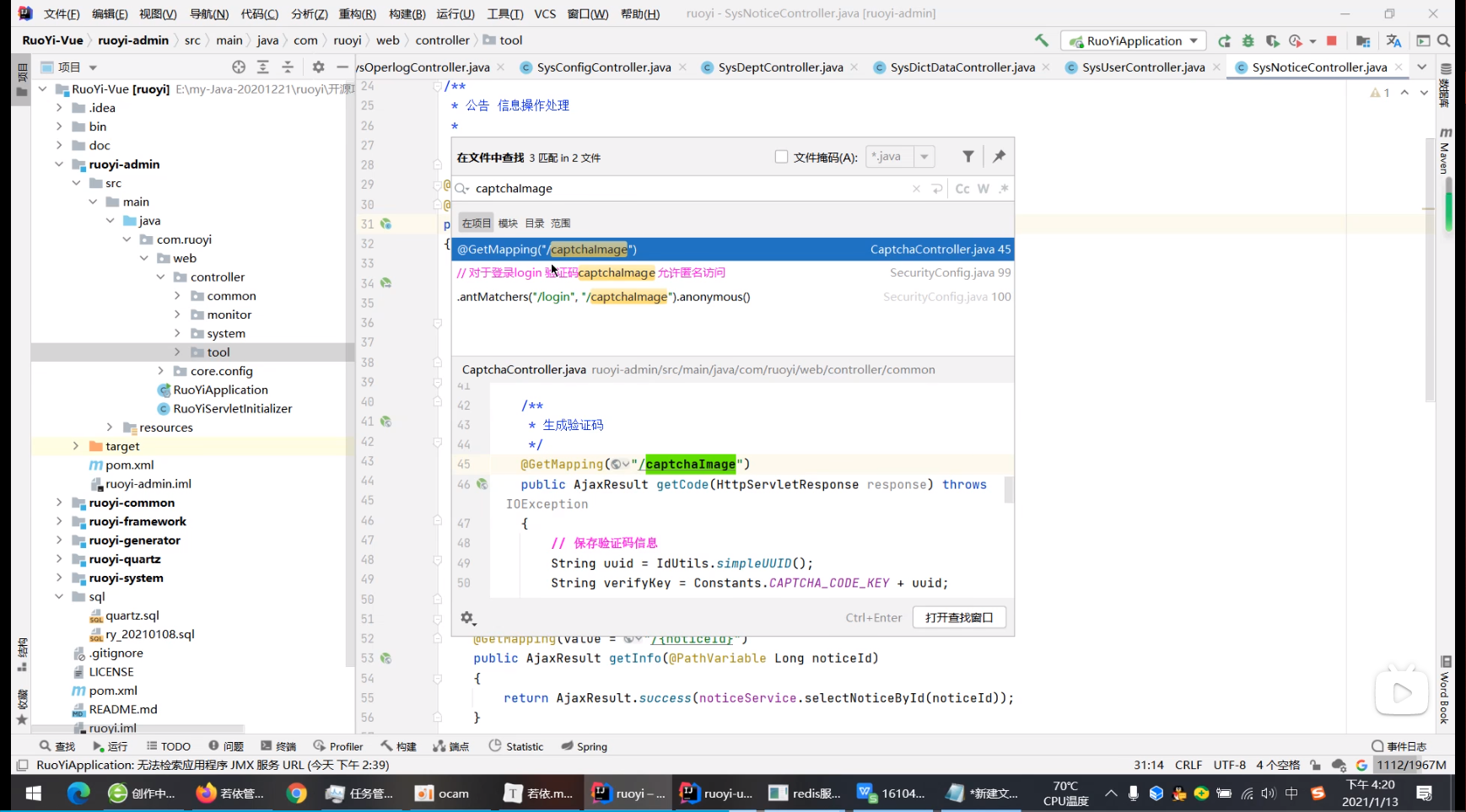Expand all nodes icon in project panel
The width and height of the screenshot is (1466, 812).
263,67
